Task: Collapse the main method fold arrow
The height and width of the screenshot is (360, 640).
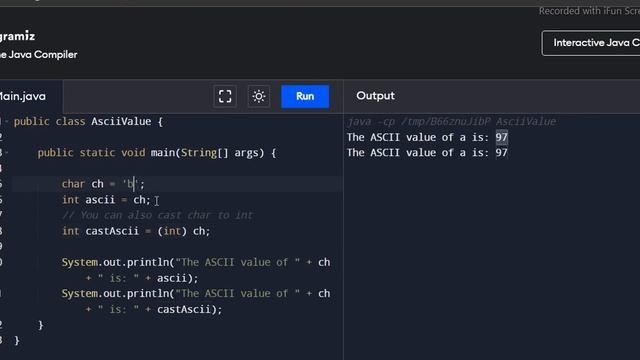Action: (7, 153)
